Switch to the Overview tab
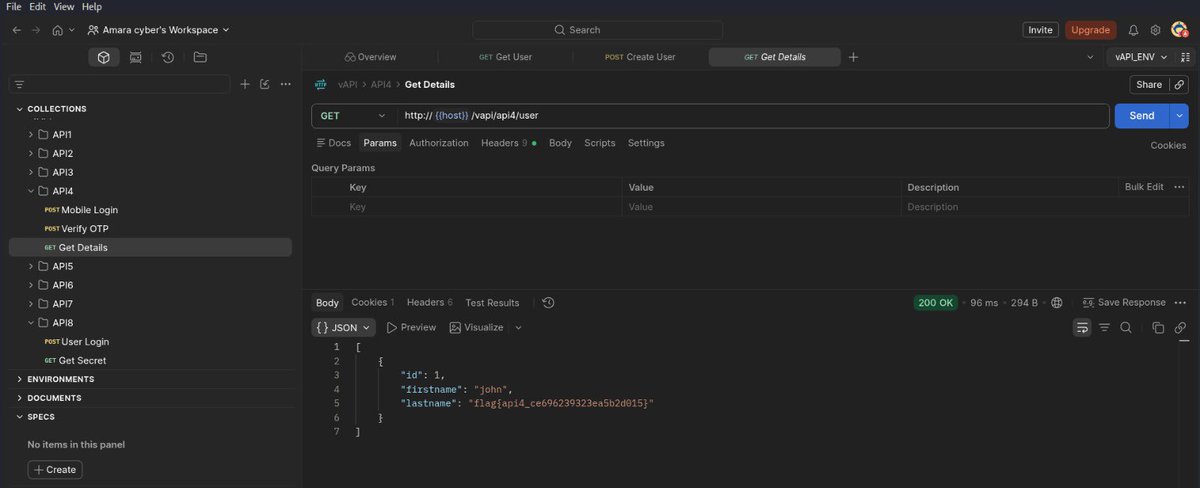The width and height of the screenshot is (1200, 488). pos(370,57)
